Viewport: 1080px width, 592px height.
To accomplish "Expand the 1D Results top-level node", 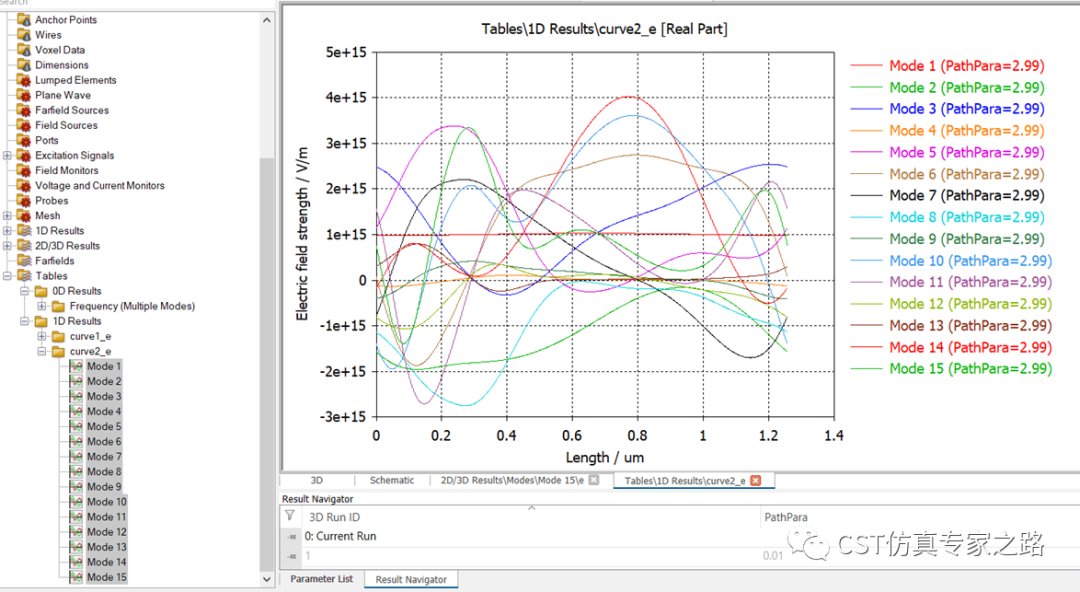I will coord(7,231).
